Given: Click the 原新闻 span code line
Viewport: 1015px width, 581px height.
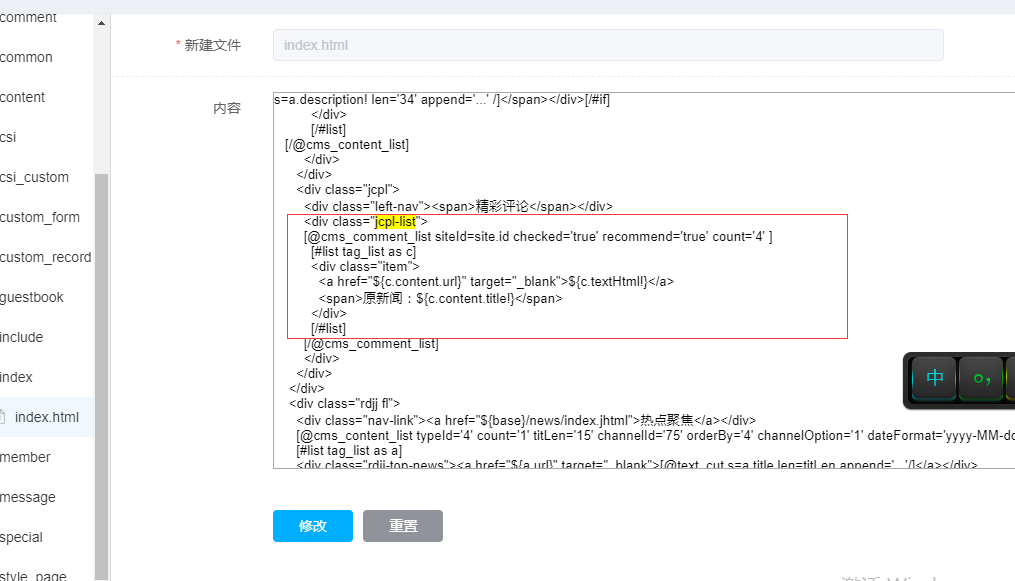Looking at the screenshot, I should pos(440,298).
